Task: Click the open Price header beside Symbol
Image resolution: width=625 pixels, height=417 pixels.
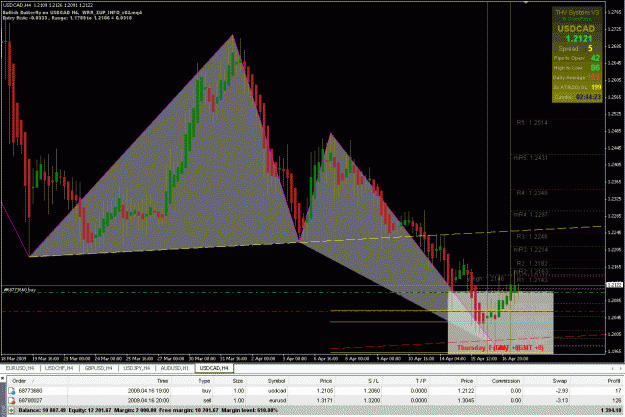Action: point(326,381)
